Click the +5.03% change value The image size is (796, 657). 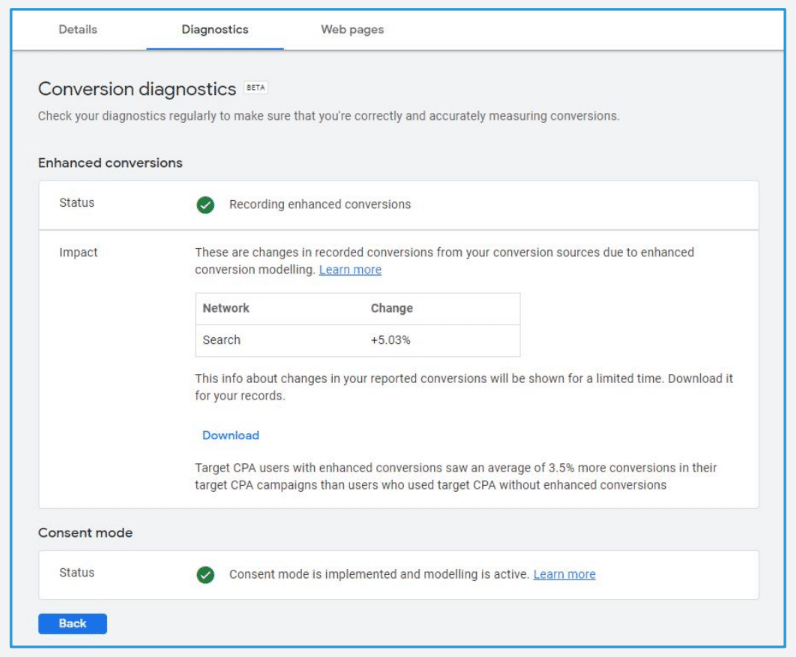390,340
